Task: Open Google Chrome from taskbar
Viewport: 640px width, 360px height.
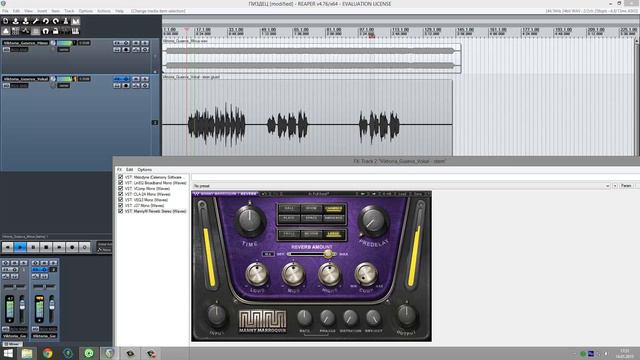Action: [48, 353]
